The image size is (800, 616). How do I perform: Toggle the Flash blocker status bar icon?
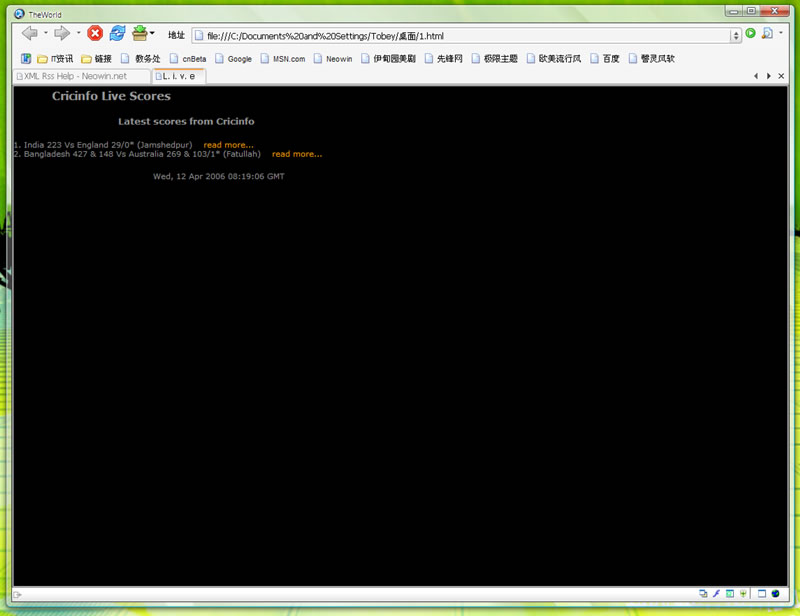(717, 593)
